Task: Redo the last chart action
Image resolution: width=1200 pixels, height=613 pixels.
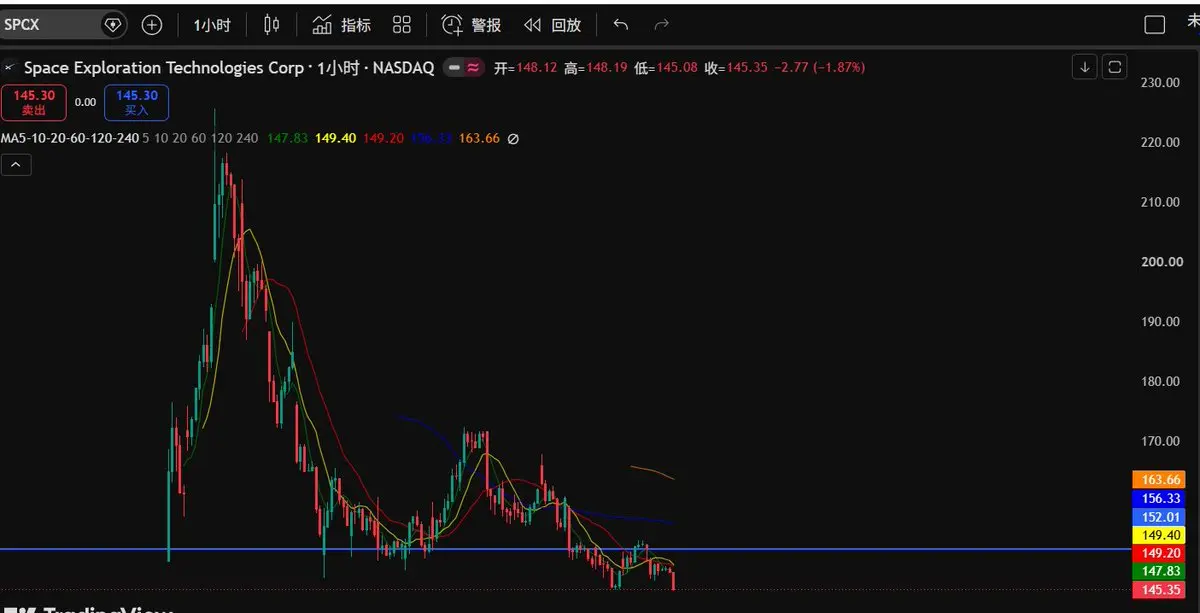Action: [661, 25]
